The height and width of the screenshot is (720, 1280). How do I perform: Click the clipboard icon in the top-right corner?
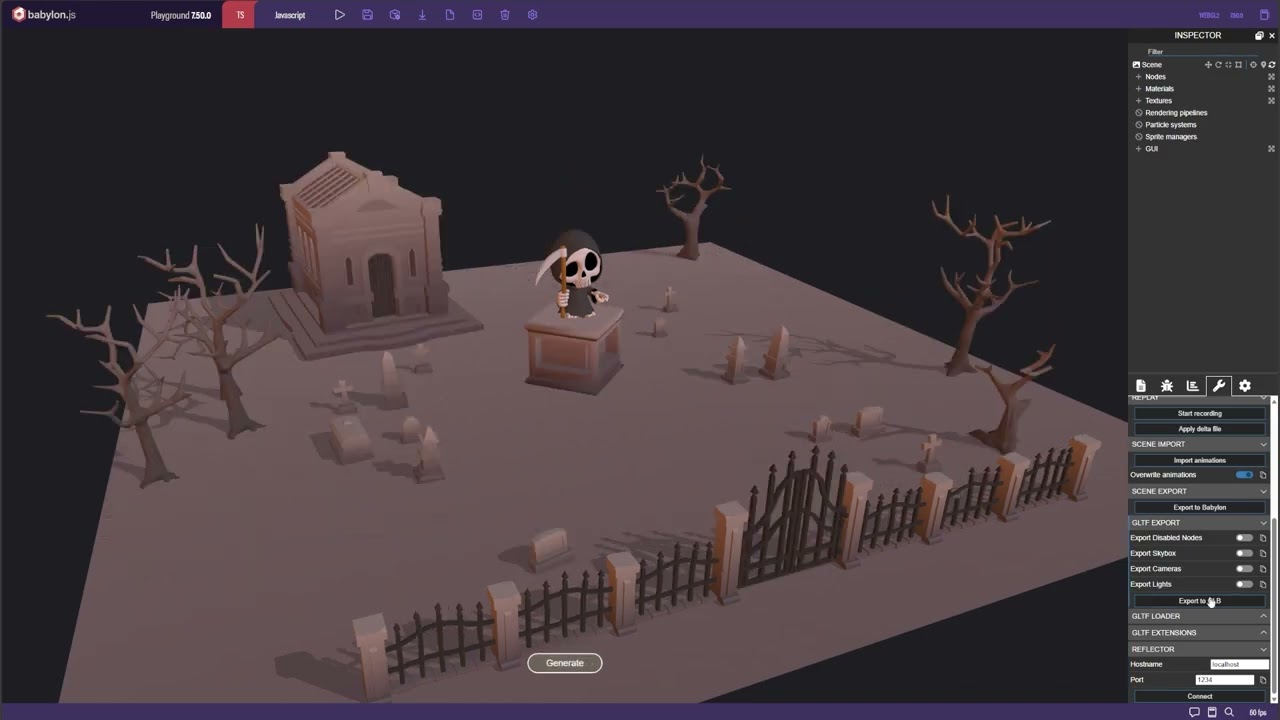1264,15
